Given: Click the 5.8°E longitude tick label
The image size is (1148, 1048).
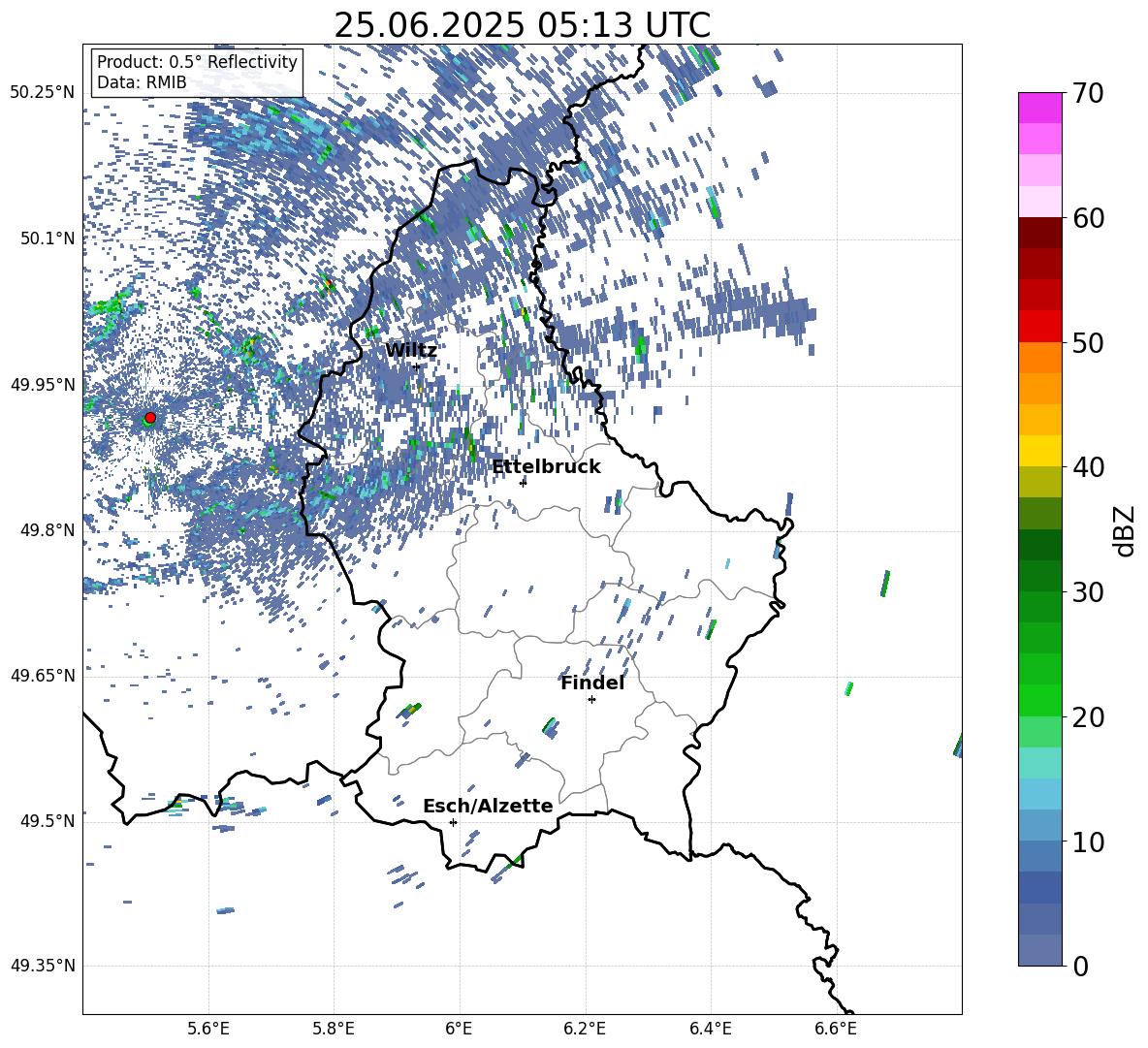Looking at the screenshot, I should (x=334, y=1029).
